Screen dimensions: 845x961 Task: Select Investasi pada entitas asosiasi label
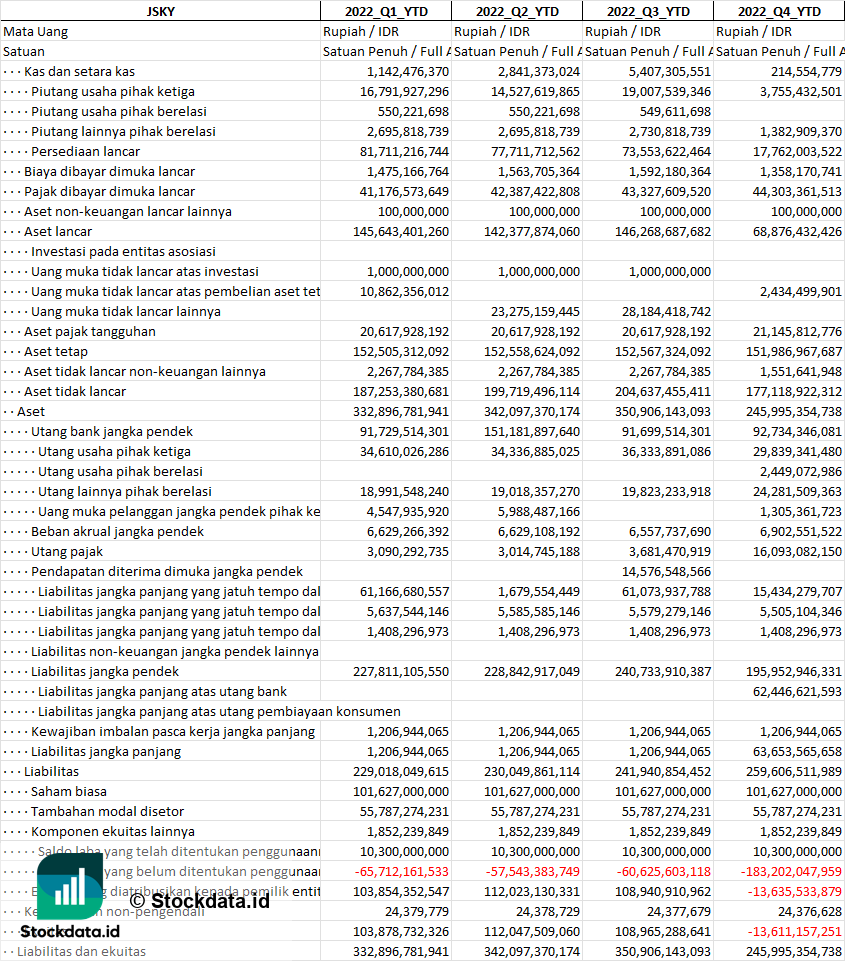click(123, 251)
